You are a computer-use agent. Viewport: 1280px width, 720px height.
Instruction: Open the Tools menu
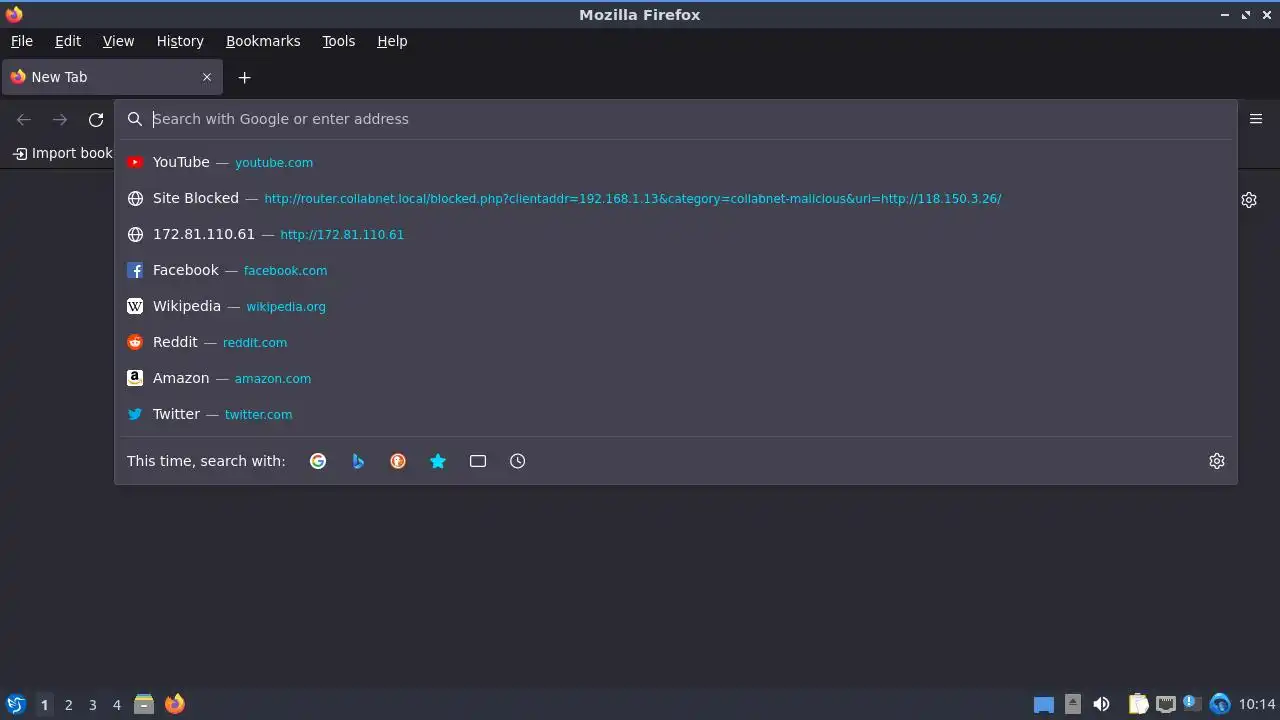[x=339, y=41]
